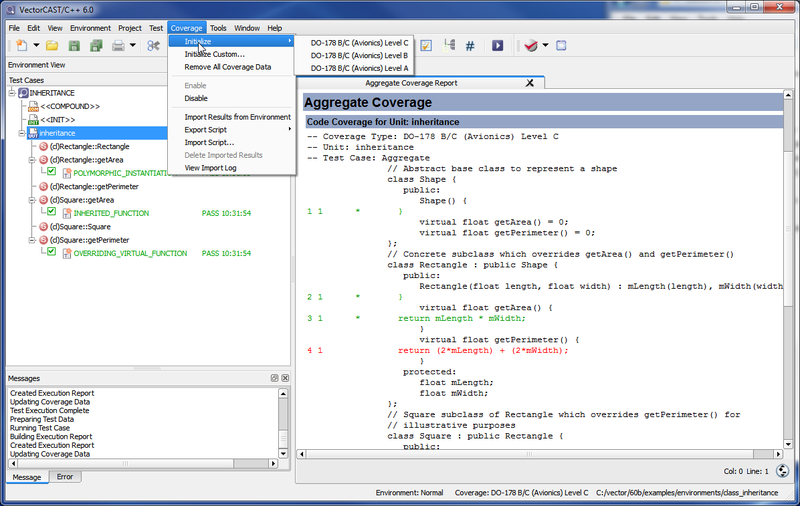This screenshot has height=506, width=800.
Task: Select the Rectangle::getPerimeter tree item
Action: point(93,186)
